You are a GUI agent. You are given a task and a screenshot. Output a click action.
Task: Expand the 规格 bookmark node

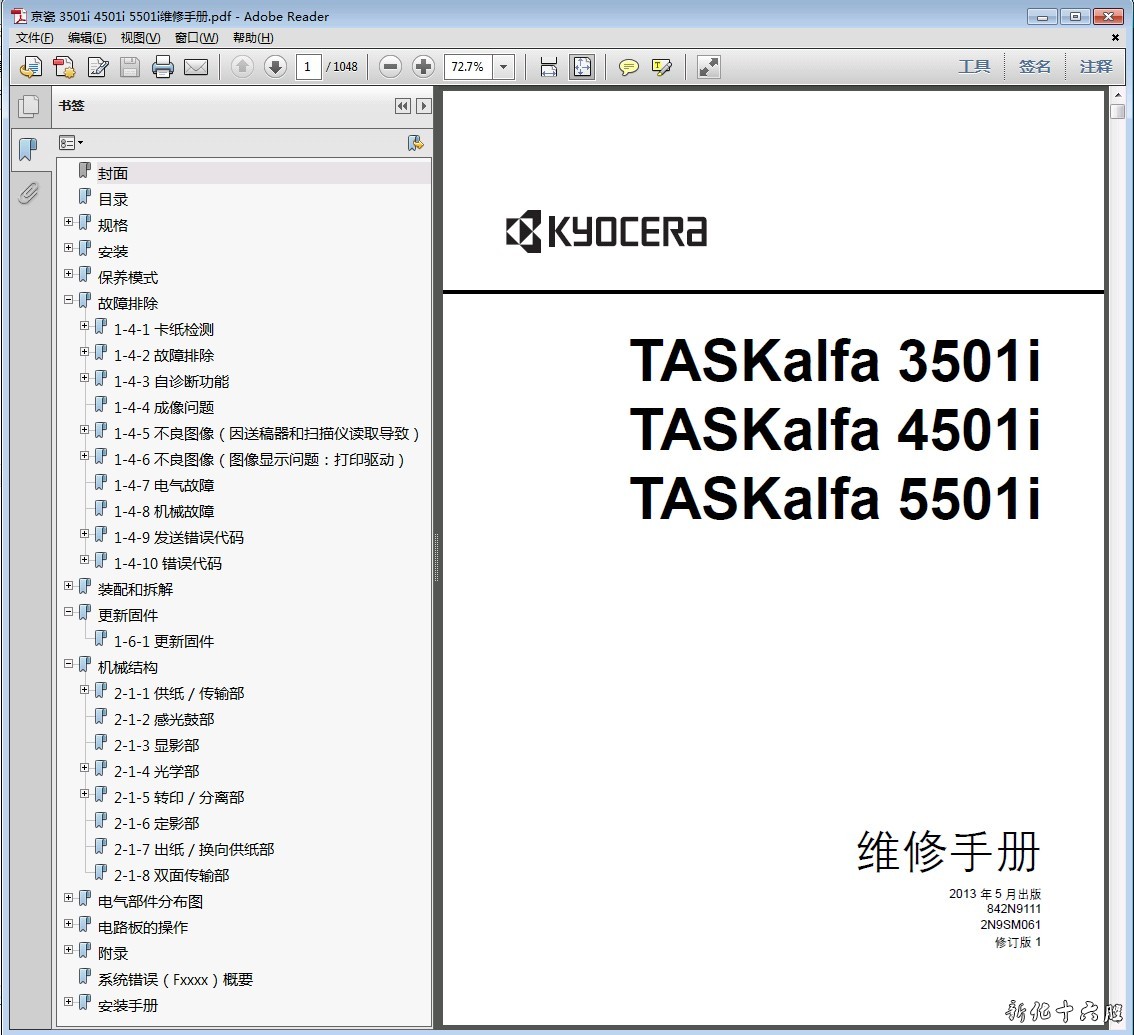click(x=69, y=222)
